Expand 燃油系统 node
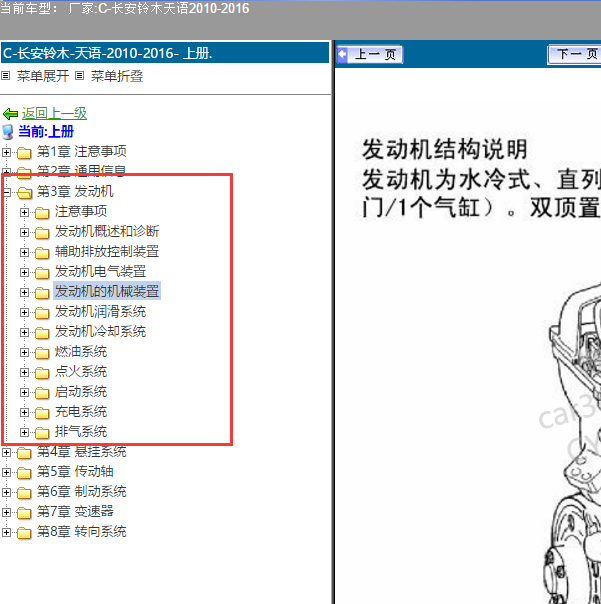Viewport: 601px width, 604px height. click(x=24, y=352)
